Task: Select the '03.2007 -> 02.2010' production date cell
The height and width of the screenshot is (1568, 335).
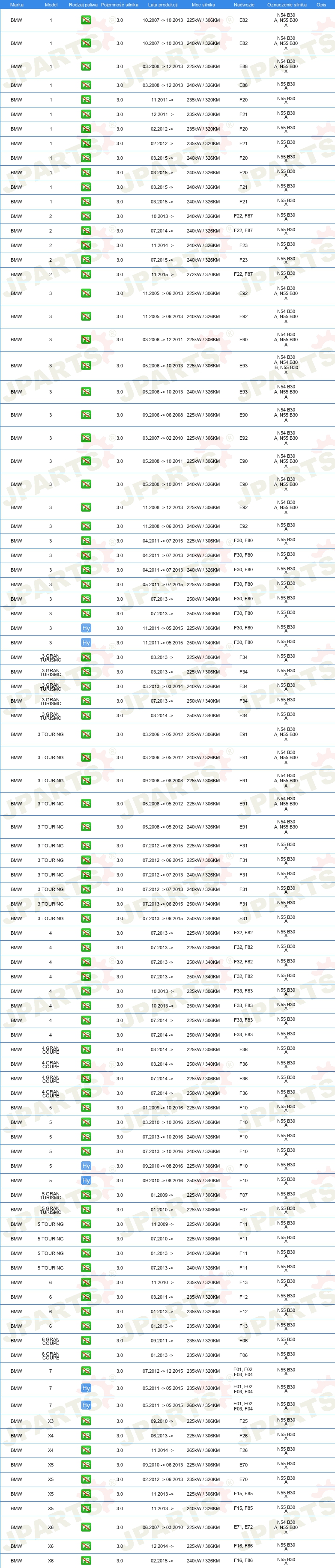Action: point(163,438)
